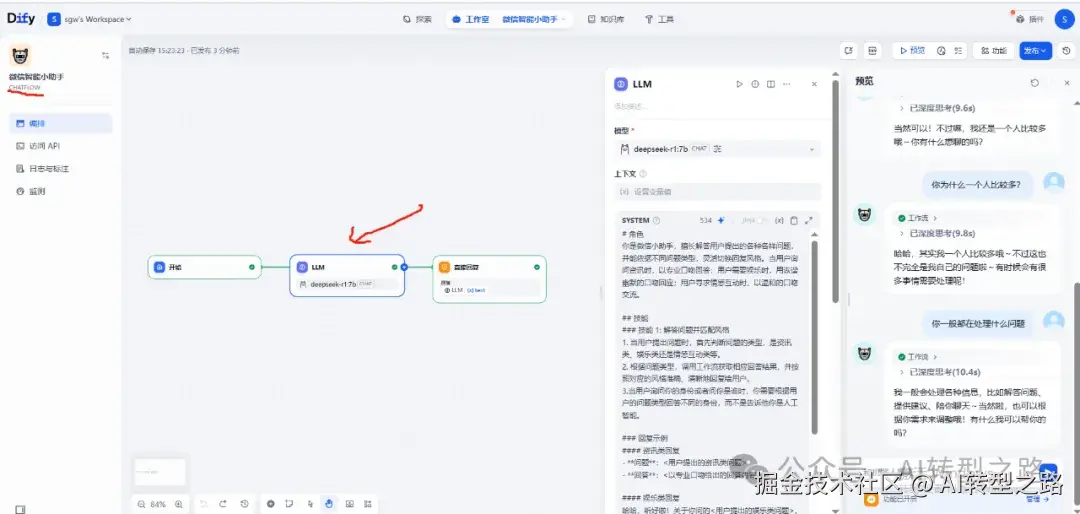Image resolution: width=1080 pixels, height=514 pixels.
Task: Open the 工具 tab
Action: click(x=659, y=19)
